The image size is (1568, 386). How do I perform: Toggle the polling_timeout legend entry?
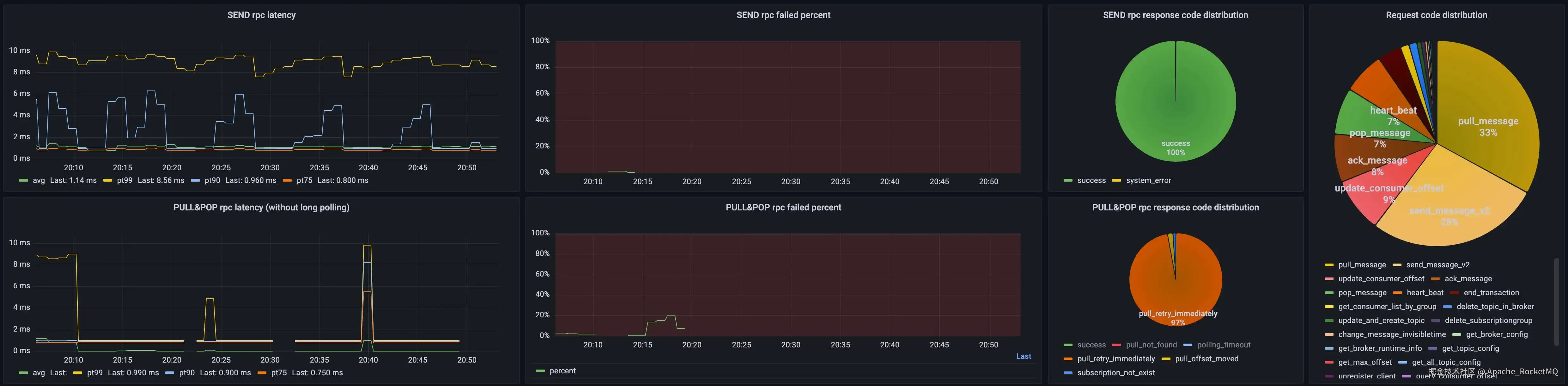(1224, 345)
